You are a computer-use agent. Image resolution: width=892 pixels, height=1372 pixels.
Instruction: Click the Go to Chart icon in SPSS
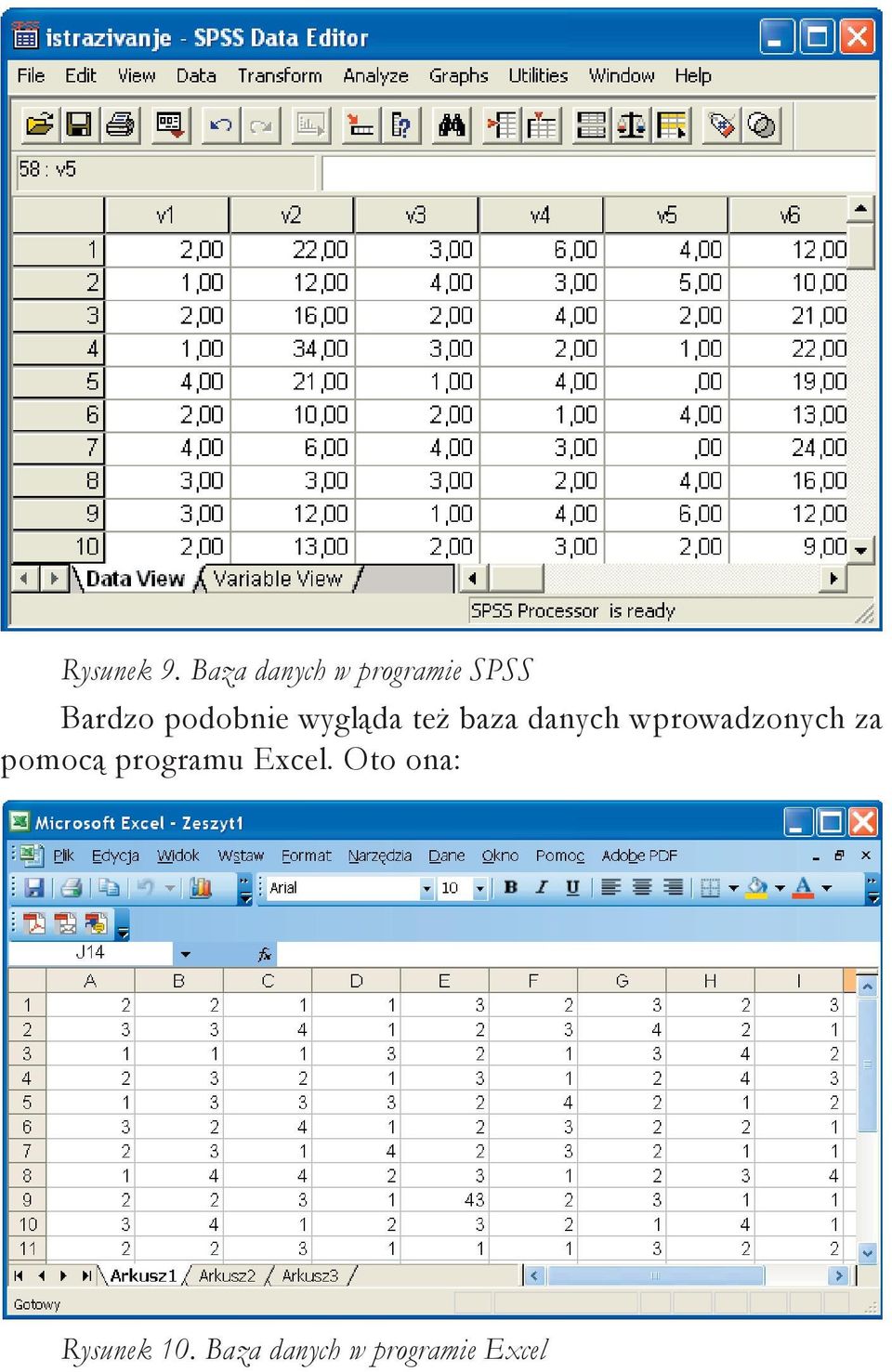310,124
